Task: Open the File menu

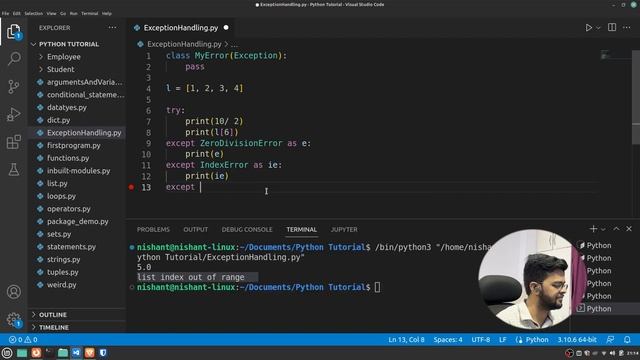Action: pos(5,13)
